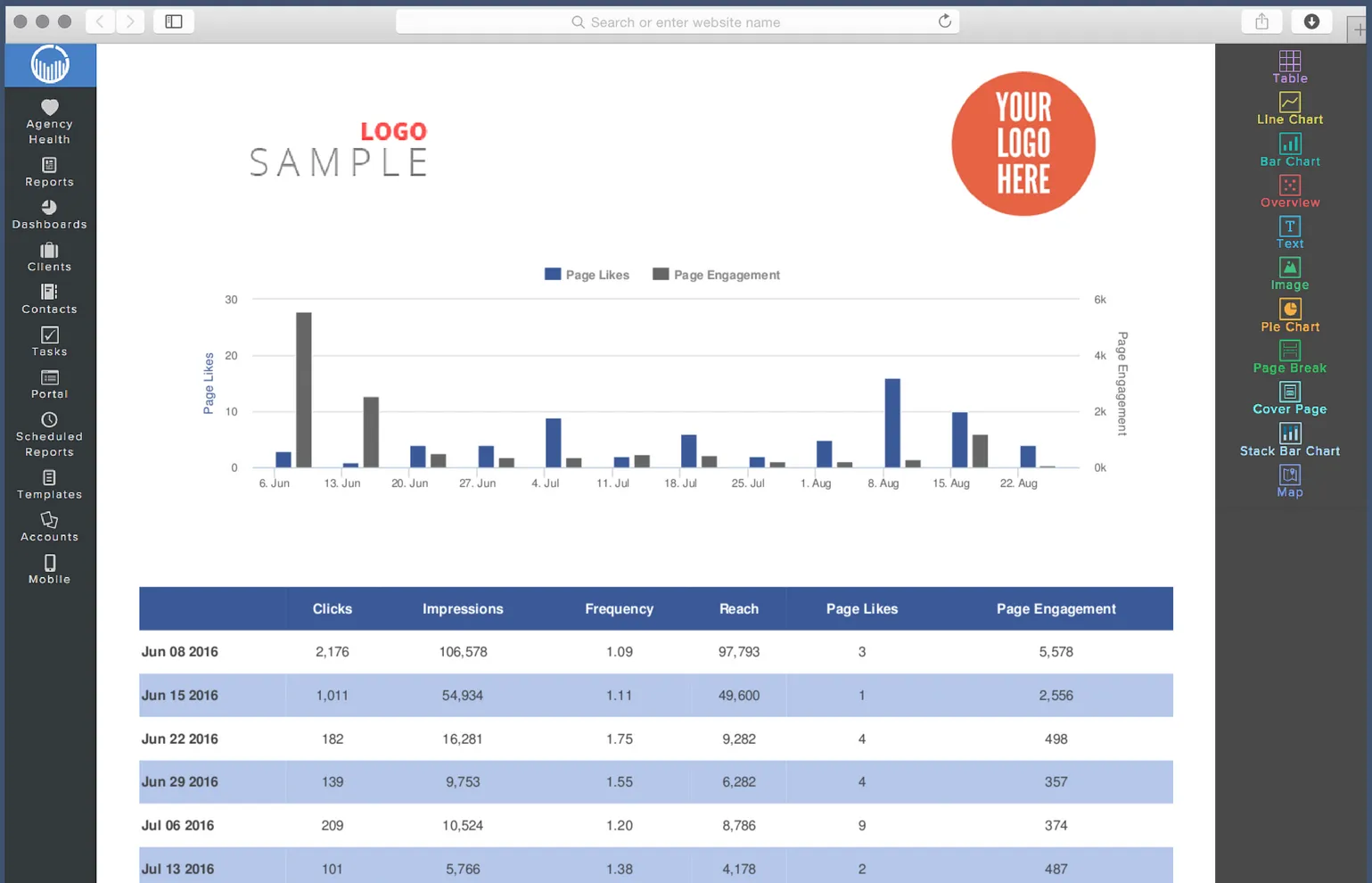
Task: Switch to the Dashboards section
Action: tap(49, 215)
